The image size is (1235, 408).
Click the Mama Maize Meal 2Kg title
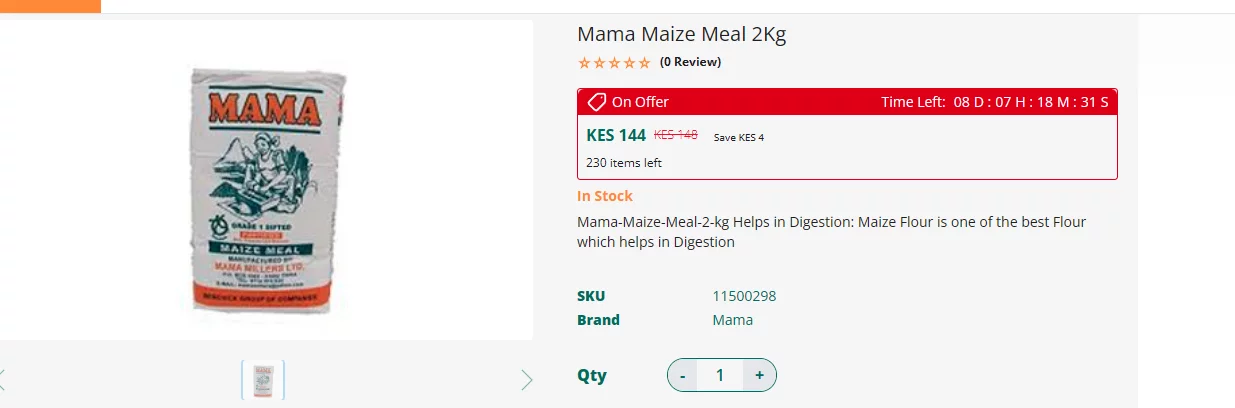(x=682, y=34)
